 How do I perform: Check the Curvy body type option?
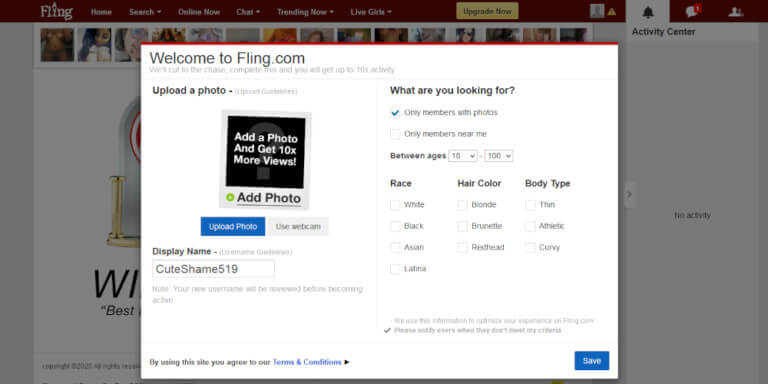(x=530, y=247)
